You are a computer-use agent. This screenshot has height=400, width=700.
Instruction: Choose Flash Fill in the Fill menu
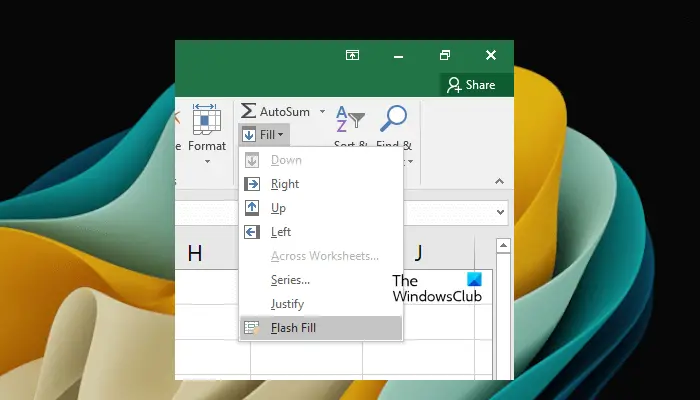coord(321,328)
